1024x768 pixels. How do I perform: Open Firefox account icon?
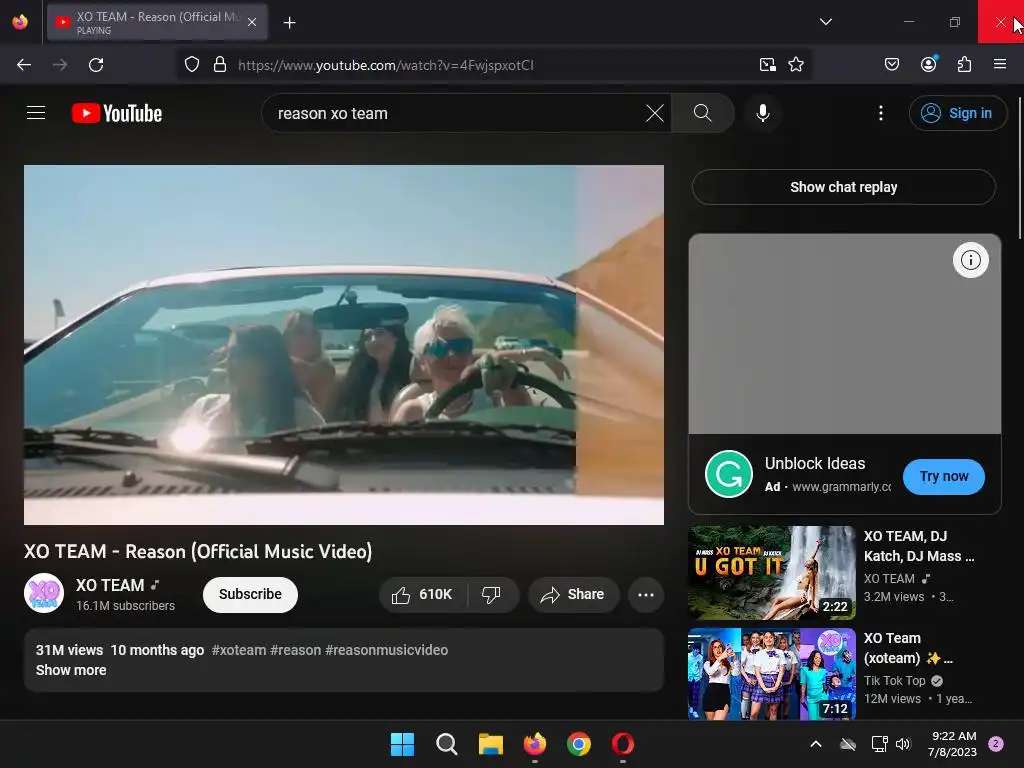click(928, 64)
